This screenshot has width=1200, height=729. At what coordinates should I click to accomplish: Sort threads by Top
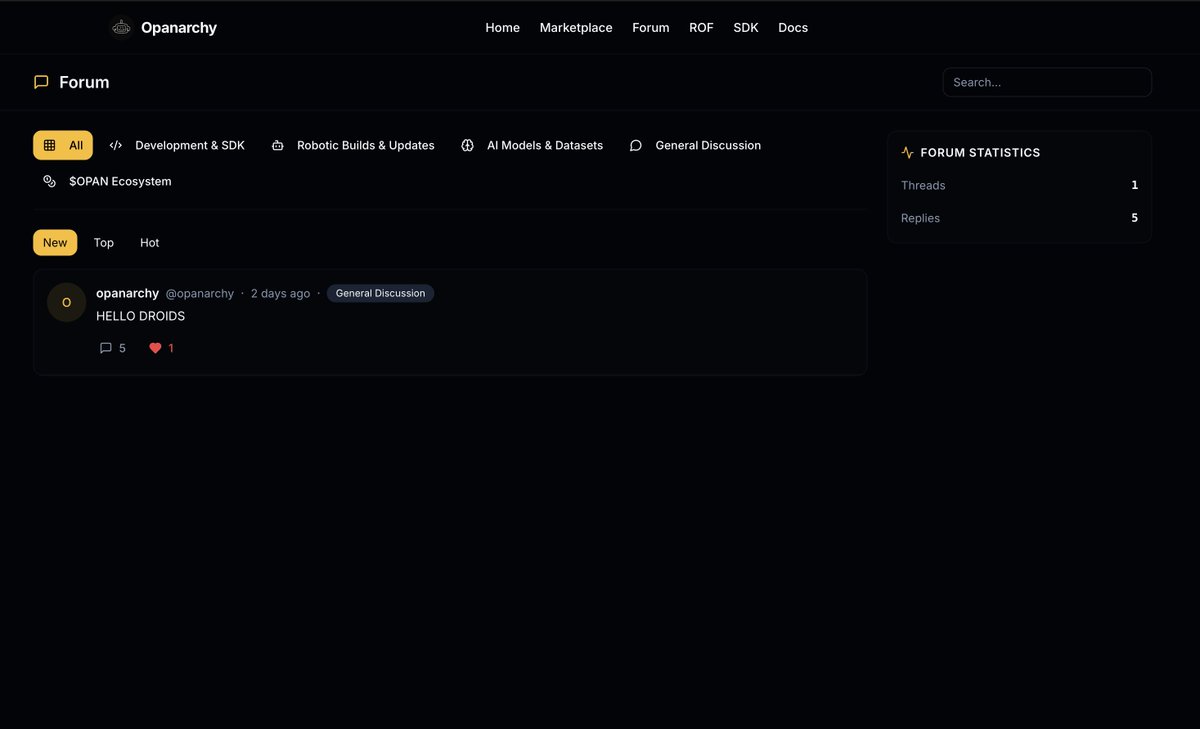pos(104,243)
